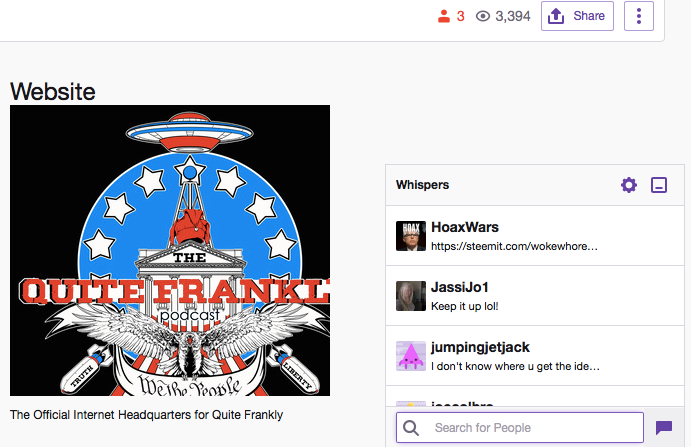691x447 pixels.
Task: Click 'I don't know where u get' message
Action: [515, 366]
